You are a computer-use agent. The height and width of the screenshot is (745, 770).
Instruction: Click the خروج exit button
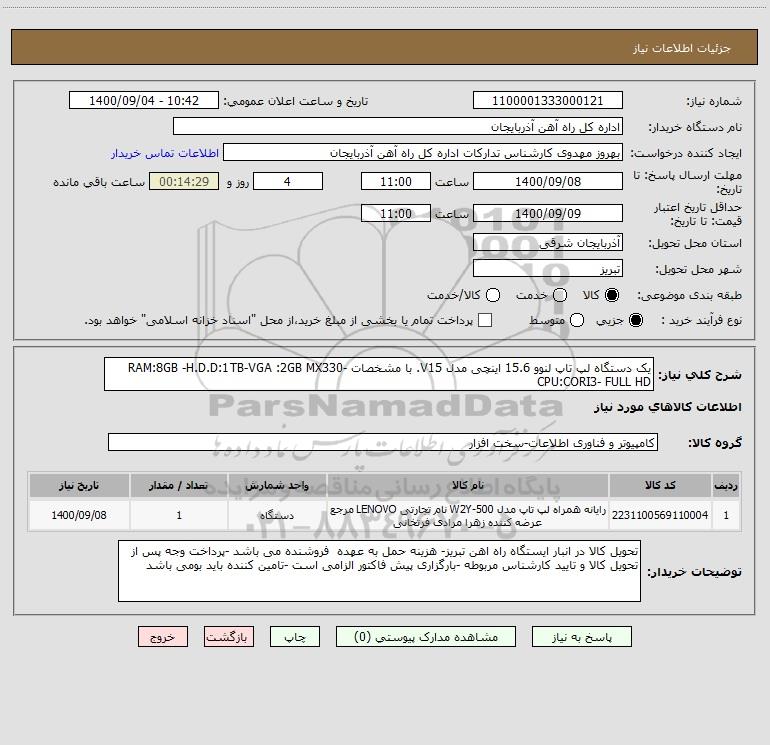point(163,637)
